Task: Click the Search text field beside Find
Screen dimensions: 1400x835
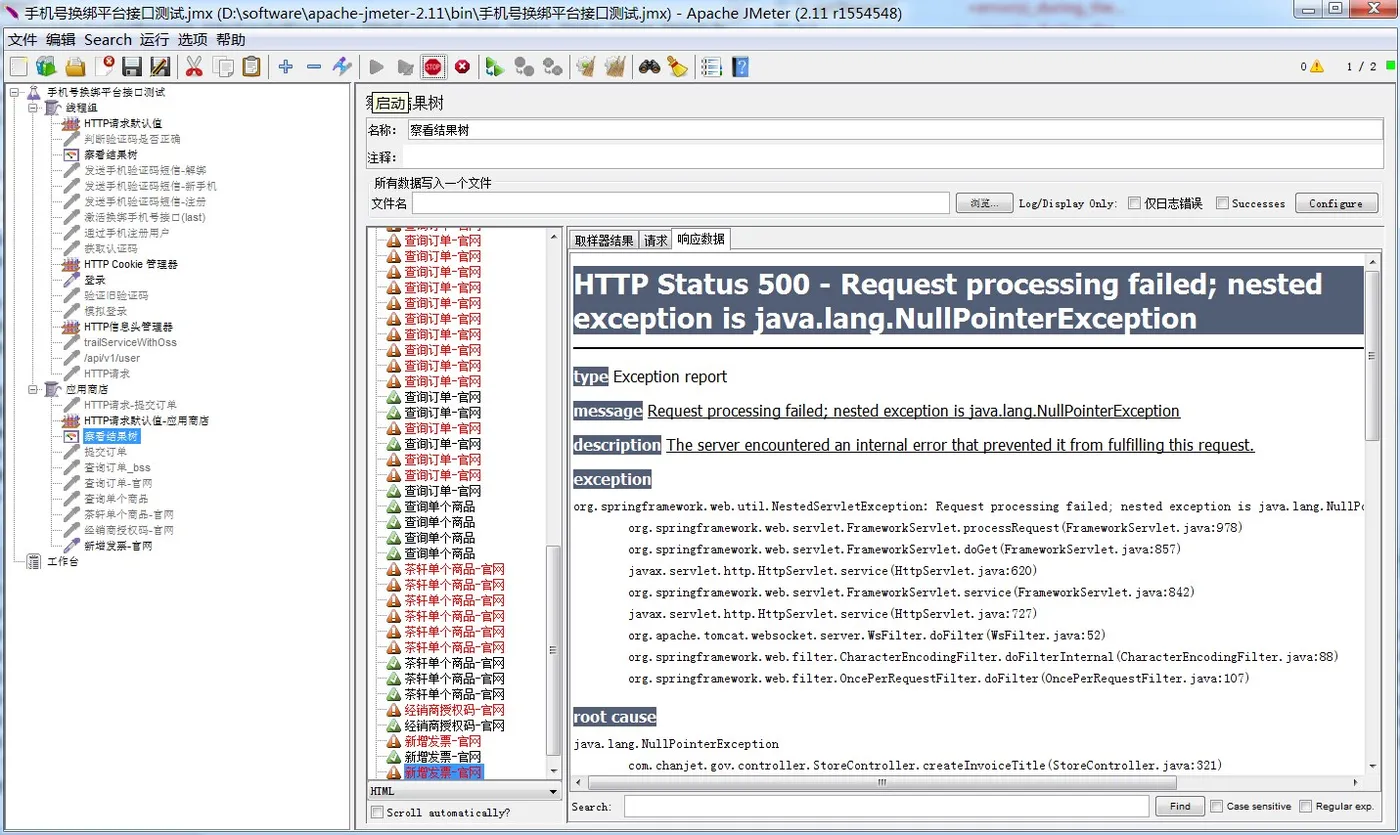Action: 887,806
